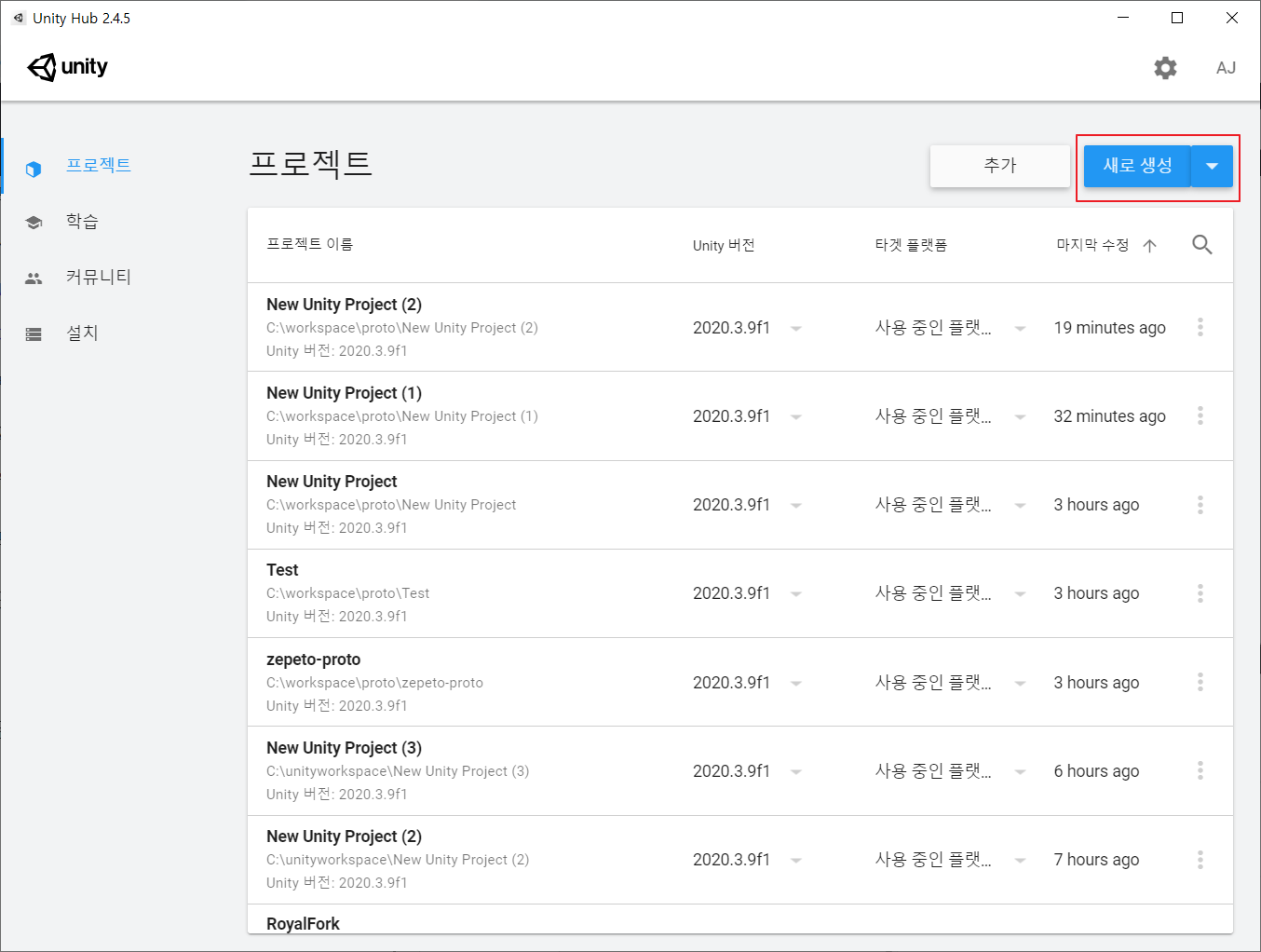Go to the 설치 sidebar tab
The height and width of the screenshot is (952, 1261).
coord(82,333)
